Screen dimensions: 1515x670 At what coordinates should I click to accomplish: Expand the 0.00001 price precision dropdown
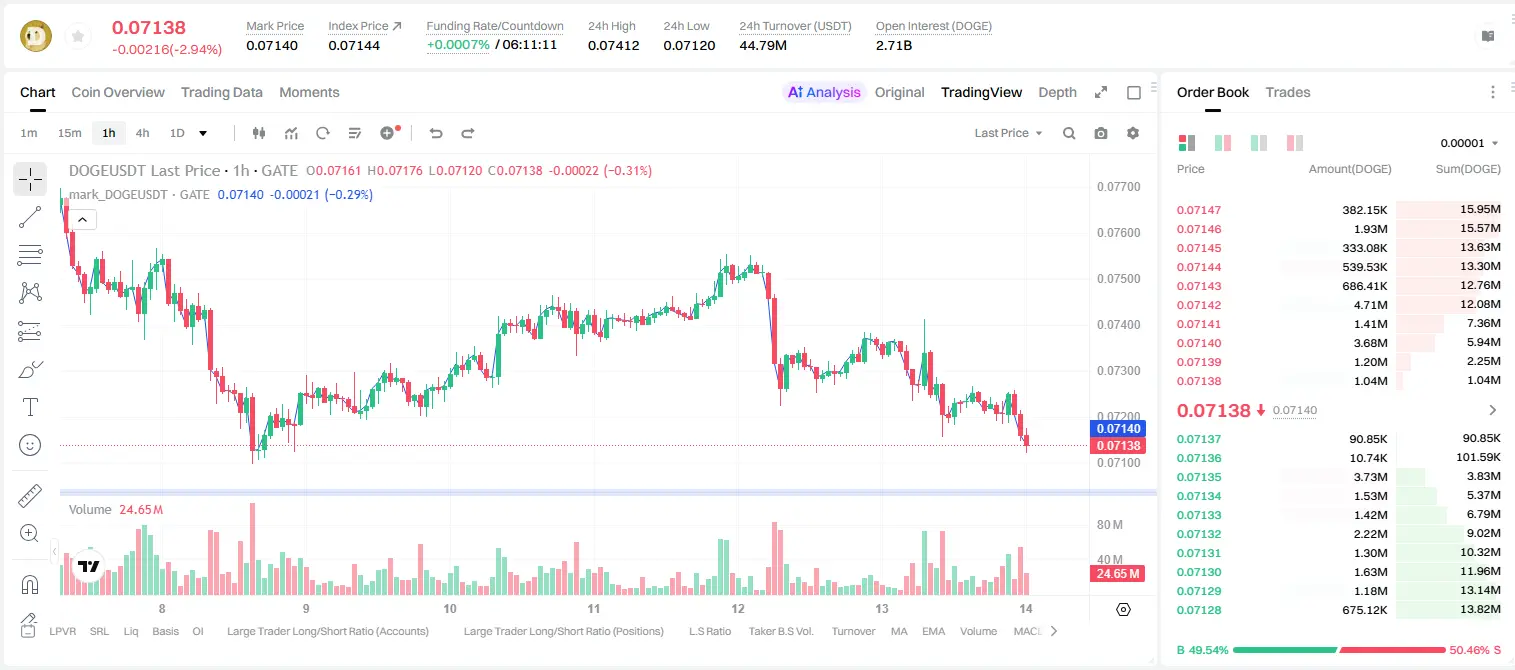tap(1469, 143)
